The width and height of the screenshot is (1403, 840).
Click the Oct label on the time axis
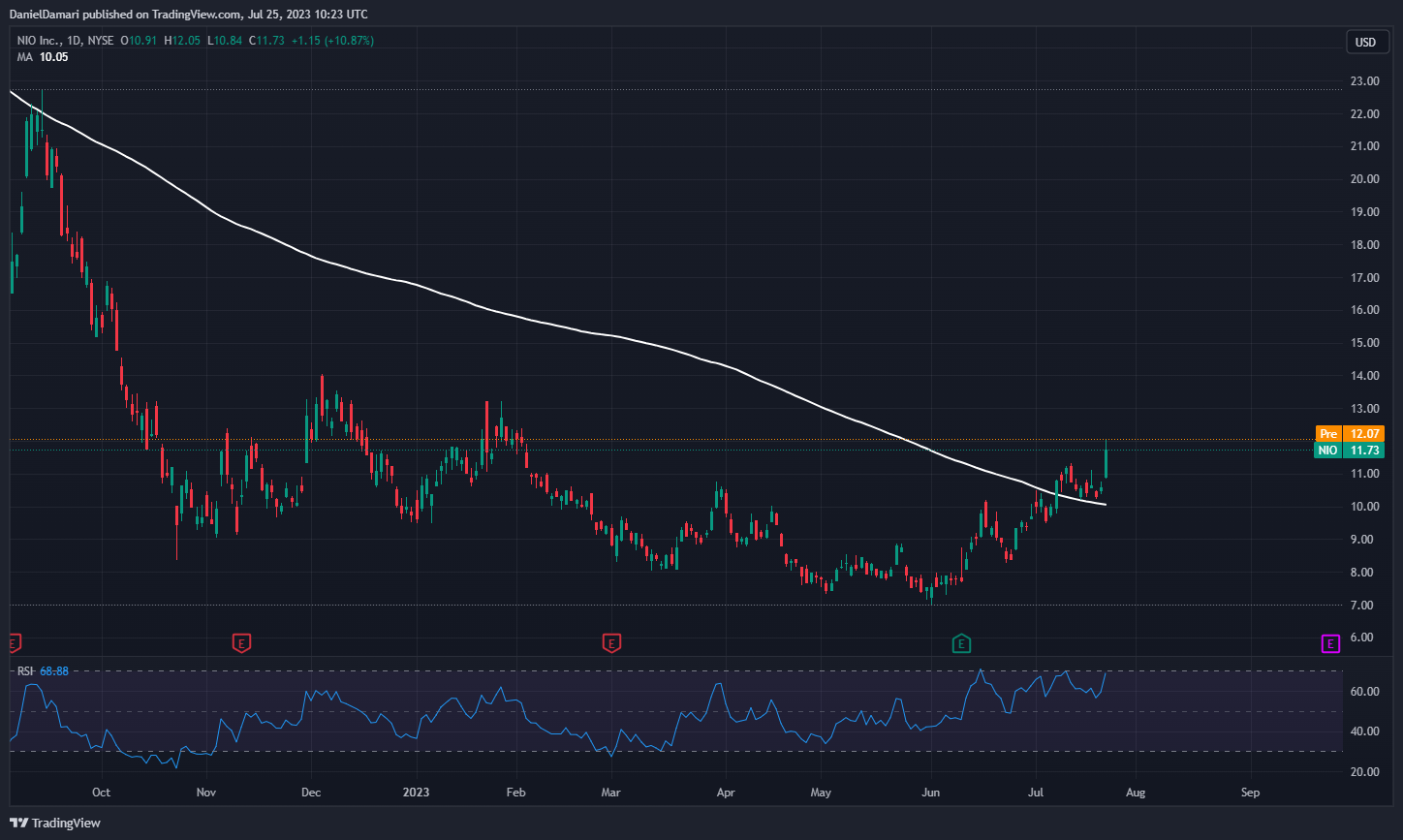point(101,793)
